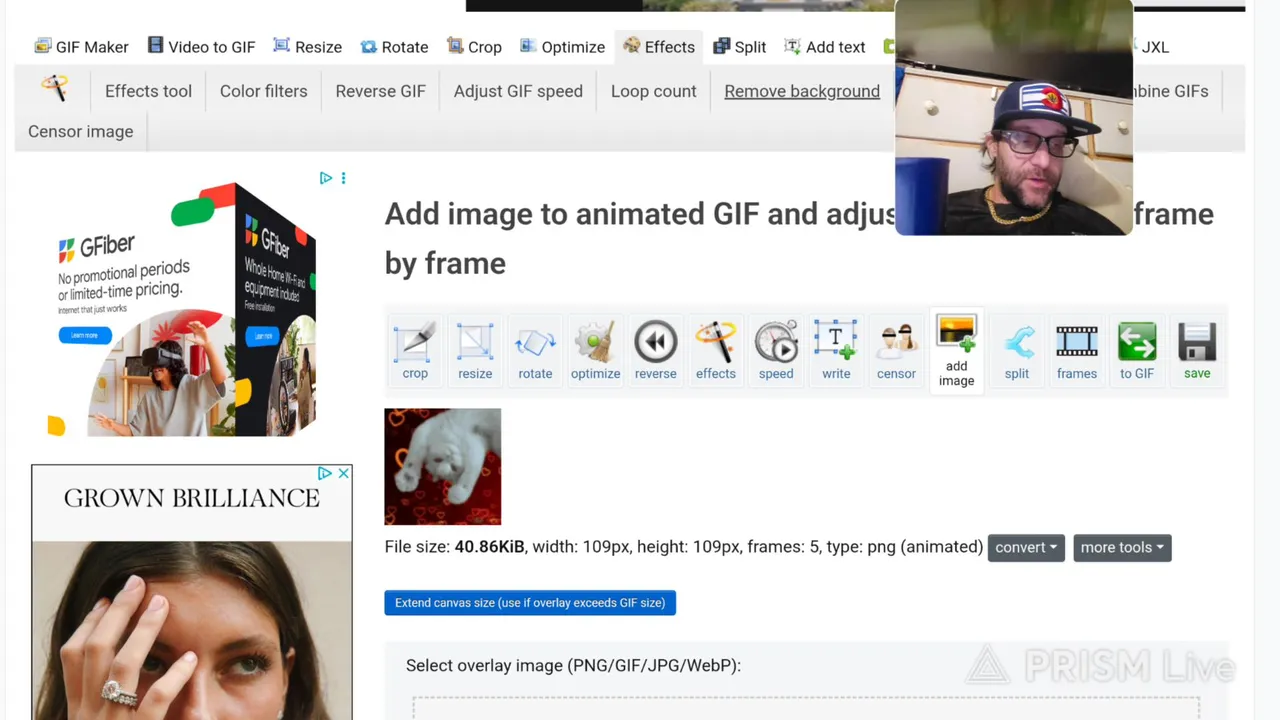Open the Reverse GIF link
Viewport: 1280px width, 720px height.
pyautogui.click(x=381, y=91)
